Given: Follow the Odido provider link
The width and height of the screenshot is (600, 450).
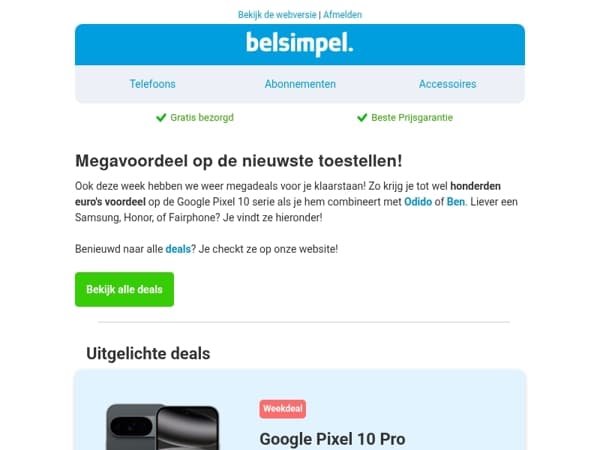Looking at the screenshot, I should [x=418, y=202].
